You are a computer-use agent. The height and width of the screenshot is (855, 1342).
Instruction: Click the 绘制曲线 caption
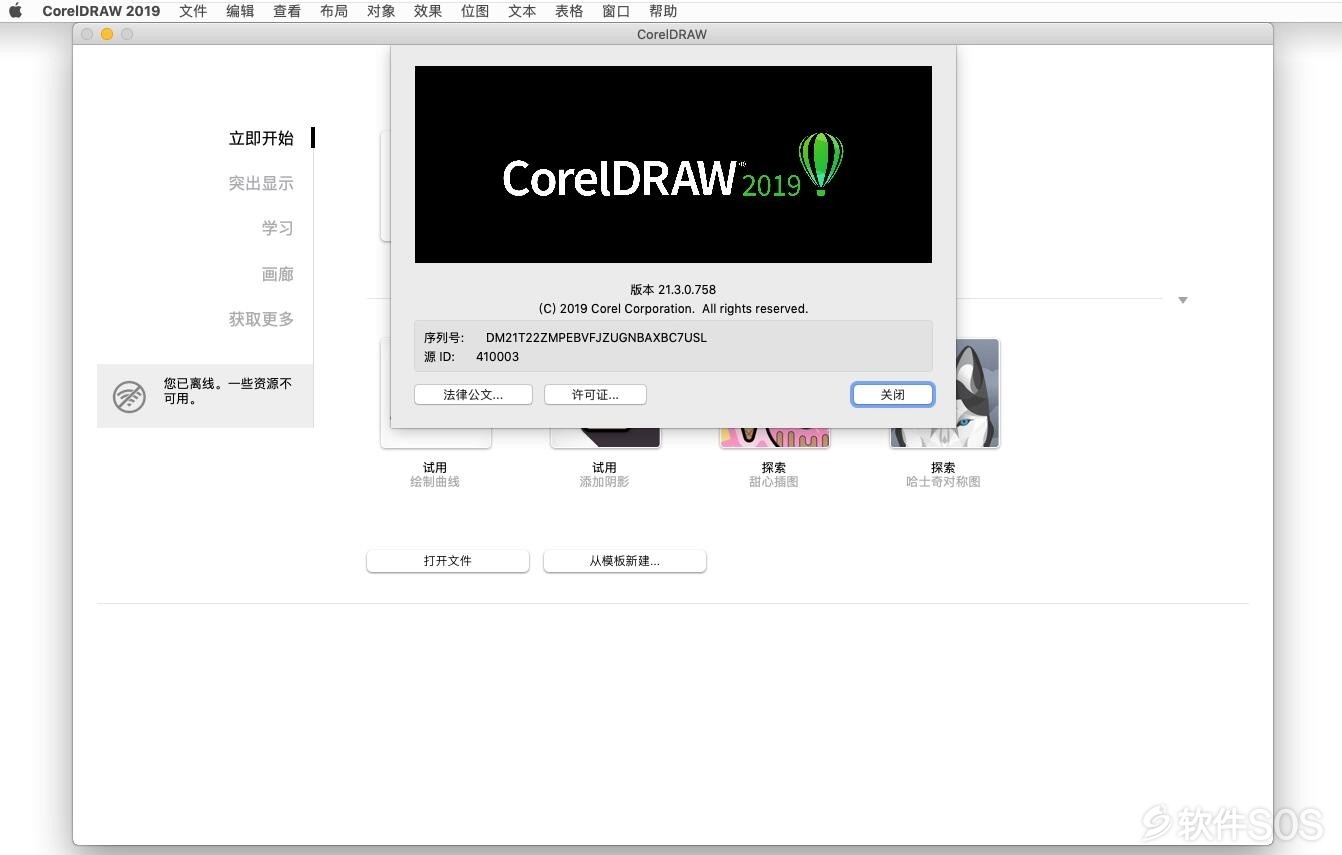click(435, 482)
